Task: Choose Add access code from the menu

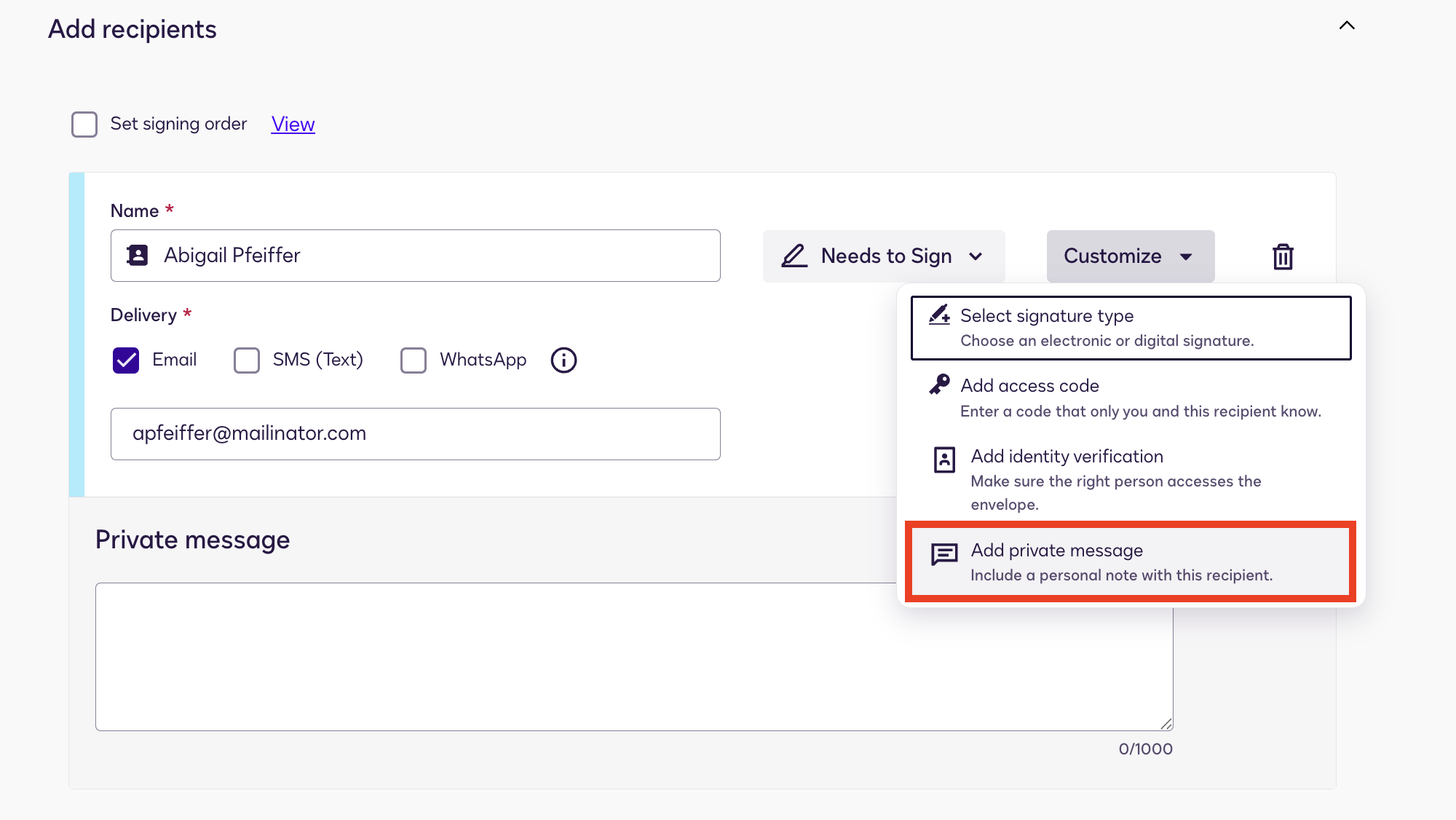Action: pyautogui.click(x=1131, y=398)
